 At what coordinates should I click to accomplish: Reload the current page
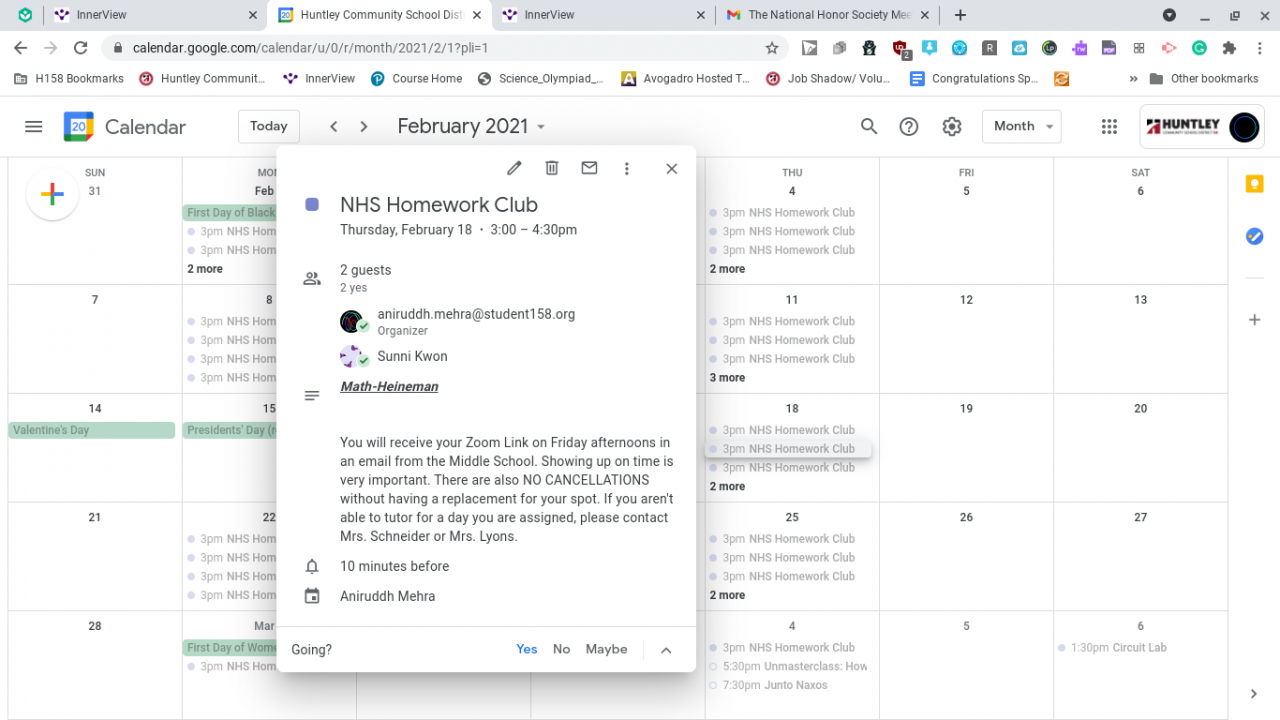click(x=81, y=48)
